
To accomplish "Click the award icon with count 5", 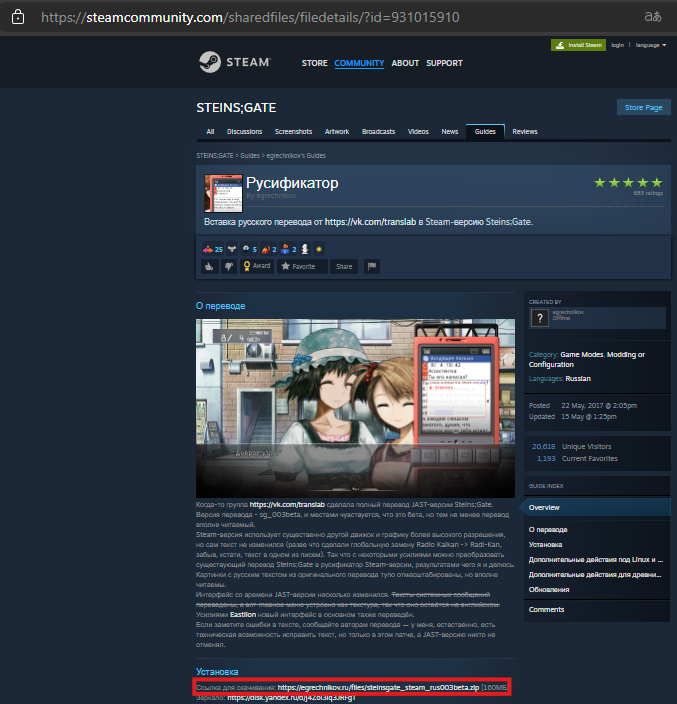I will pyautogui.click(x=249, y=249).
